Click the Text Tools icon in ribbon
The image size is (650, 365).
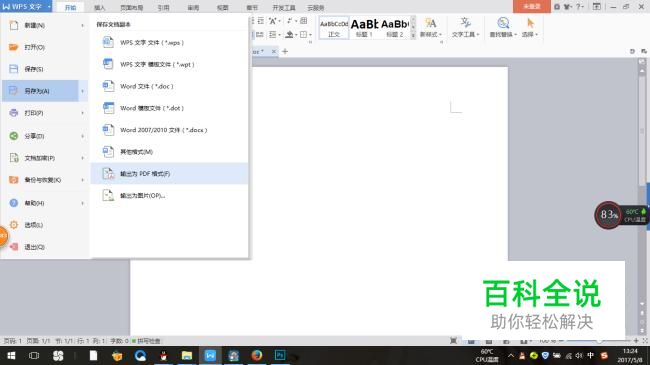466,23
